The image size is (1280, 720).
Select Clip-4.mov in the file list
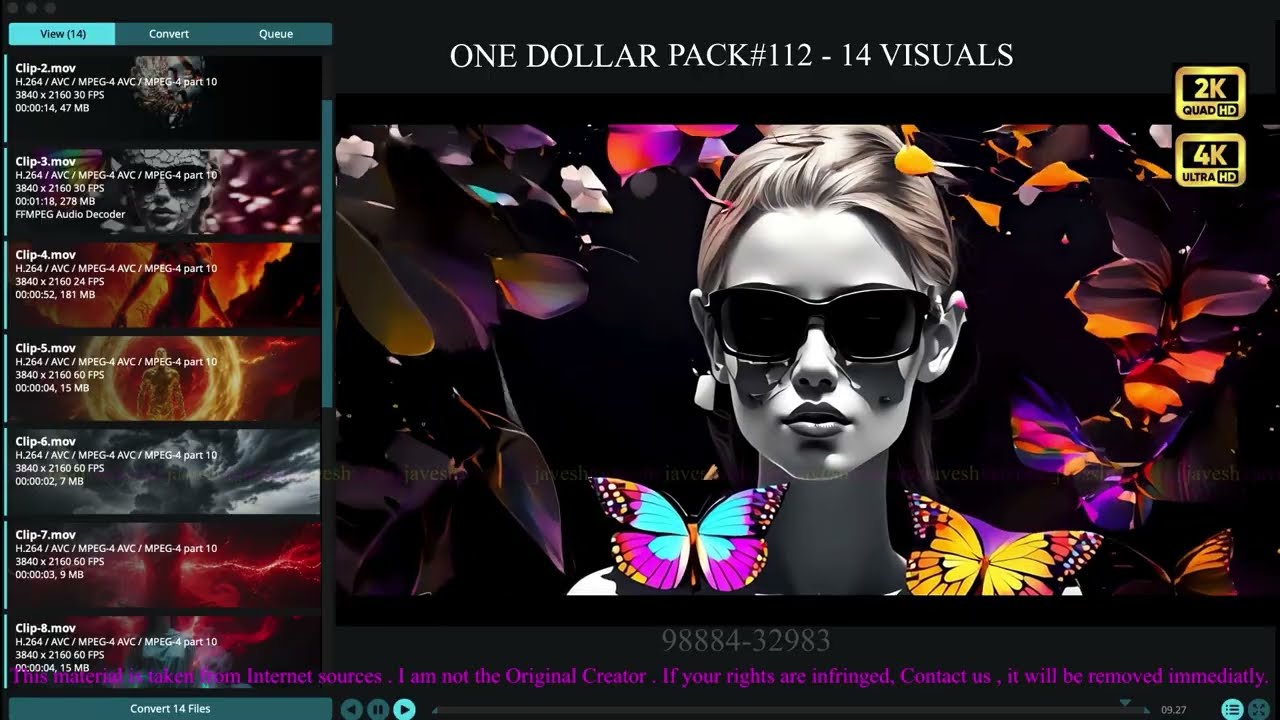point(163,285)
